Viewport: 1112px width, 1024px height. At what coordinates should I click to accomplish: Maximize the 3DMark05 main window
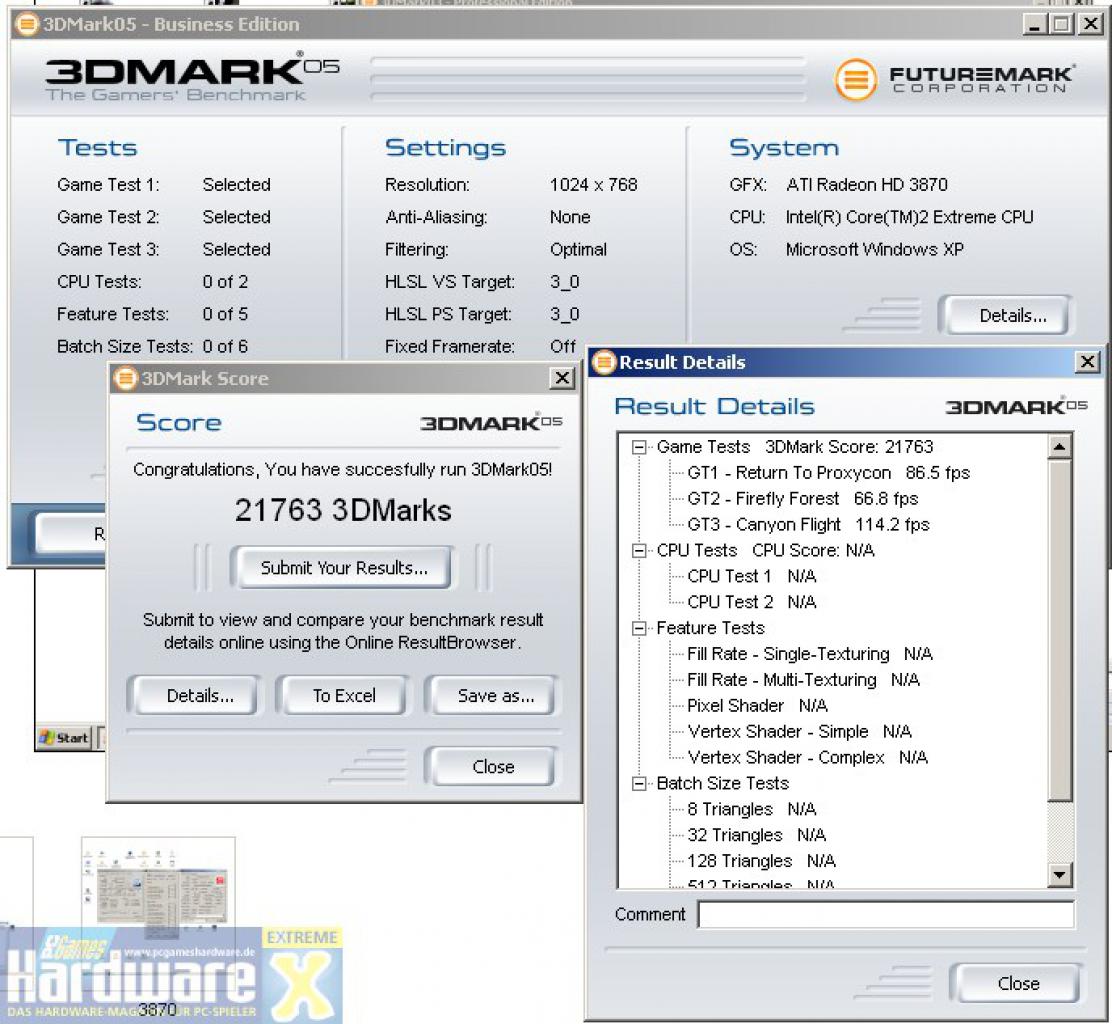click(1062, 25)
